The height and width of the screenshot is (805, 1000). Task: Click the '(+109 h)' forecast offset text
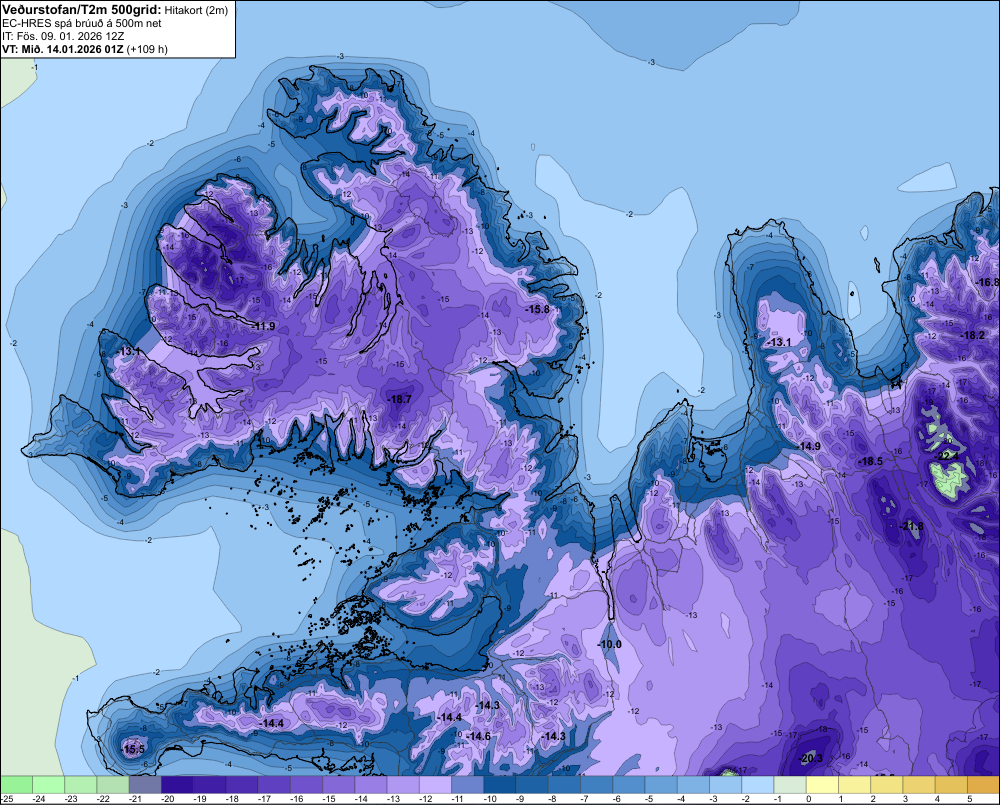tap(147, 49)
